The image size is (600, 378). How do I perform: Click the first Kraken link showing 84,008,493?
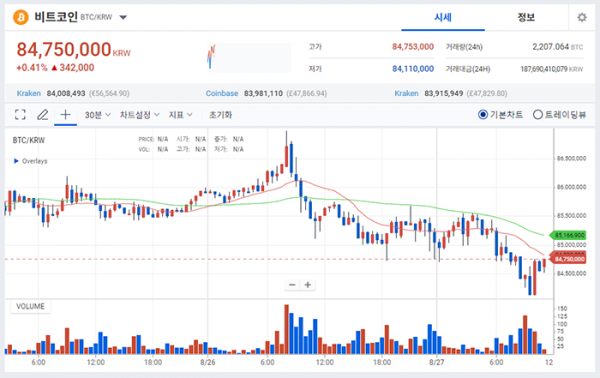coord(29,93)
